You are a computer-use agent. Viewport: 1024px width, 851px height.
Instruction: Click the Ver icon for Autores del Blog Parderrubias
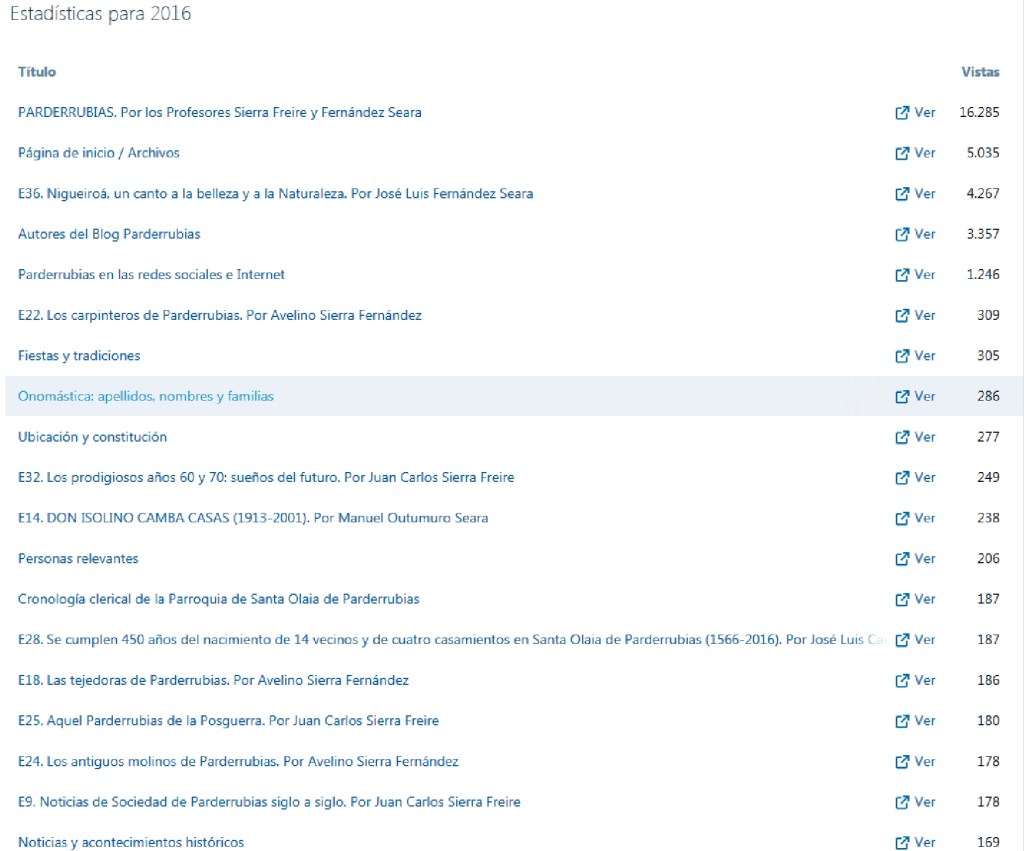[902, 234]
